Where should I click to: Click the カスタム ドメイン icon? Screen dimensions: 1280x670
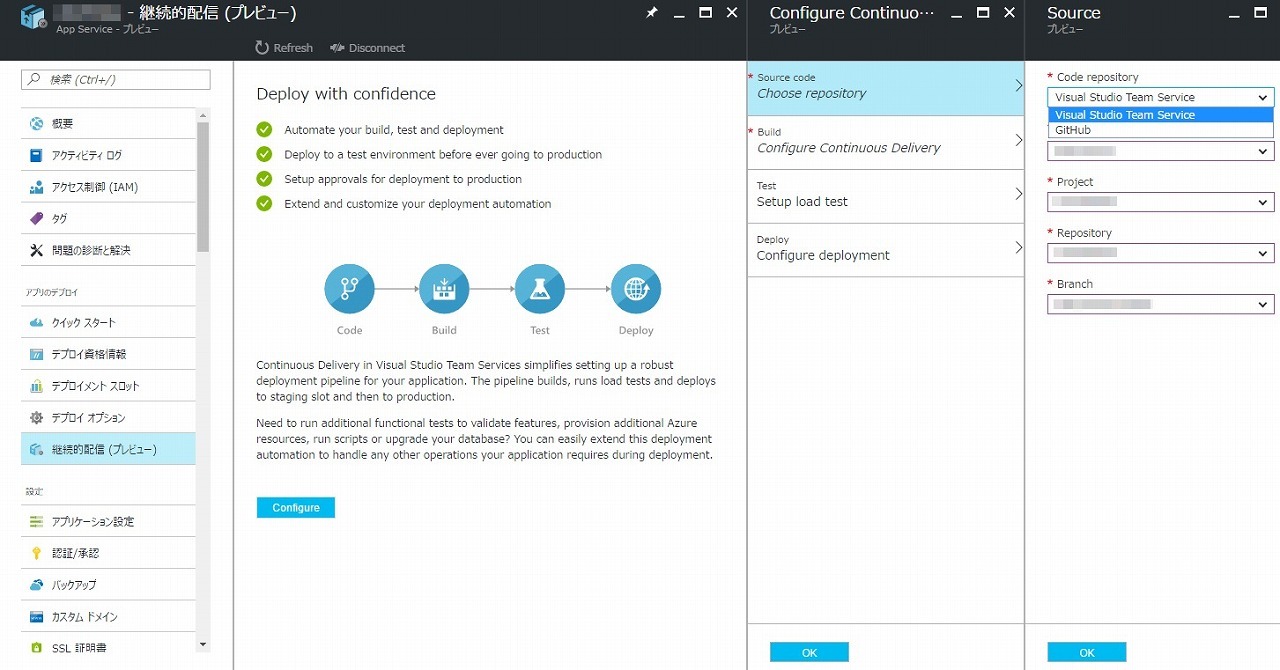(x=36, y=617)
